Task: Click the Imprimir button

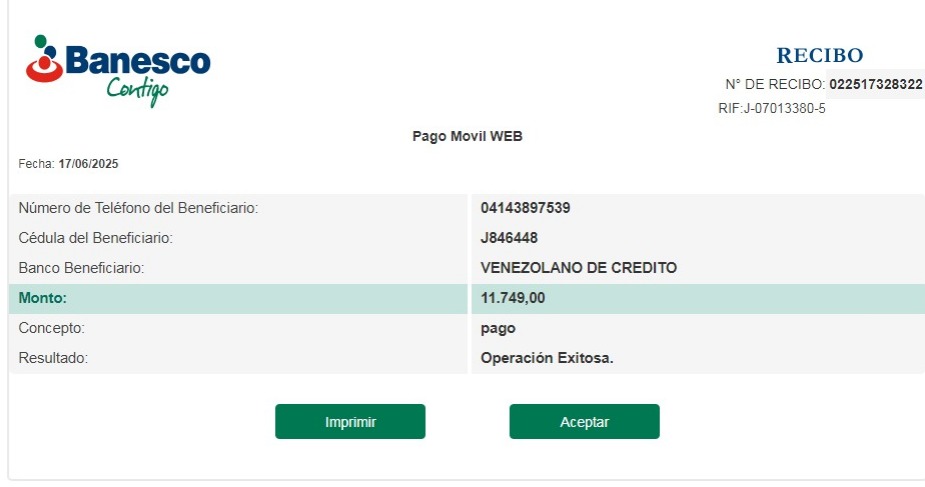Action: [350, 422]
